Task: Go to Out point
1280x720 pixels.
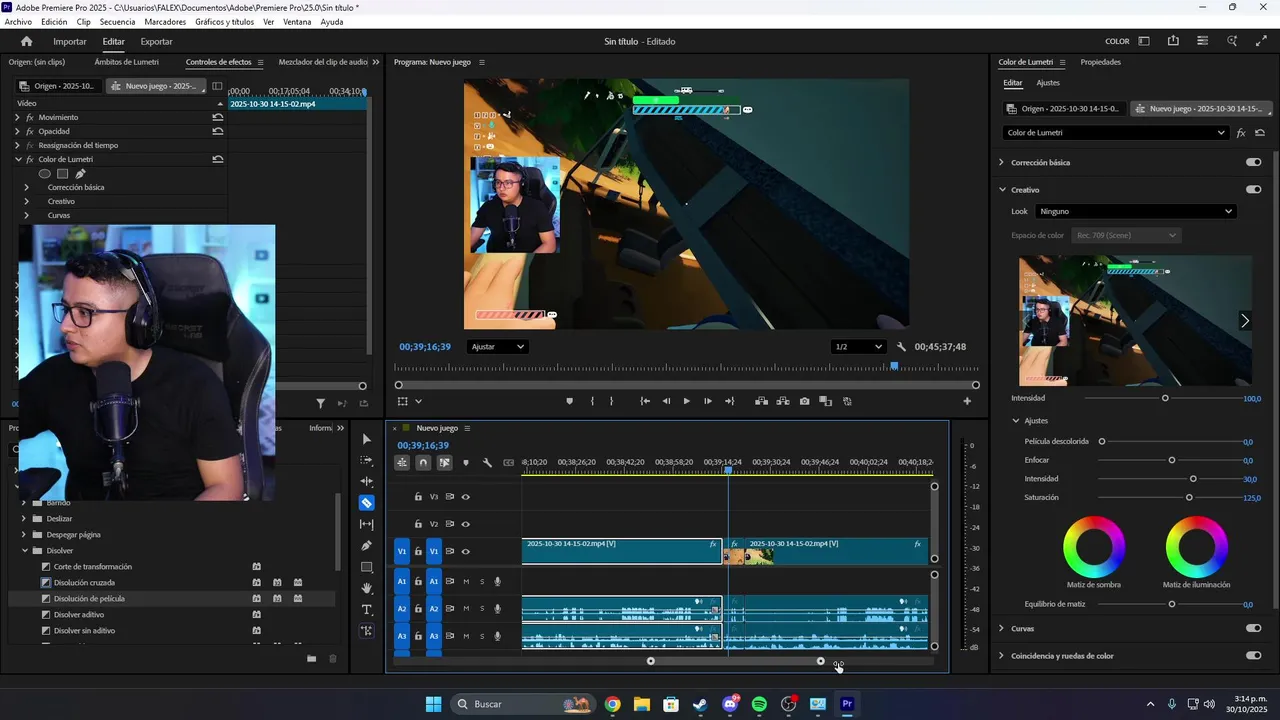Action: click(x=729, y=401)
